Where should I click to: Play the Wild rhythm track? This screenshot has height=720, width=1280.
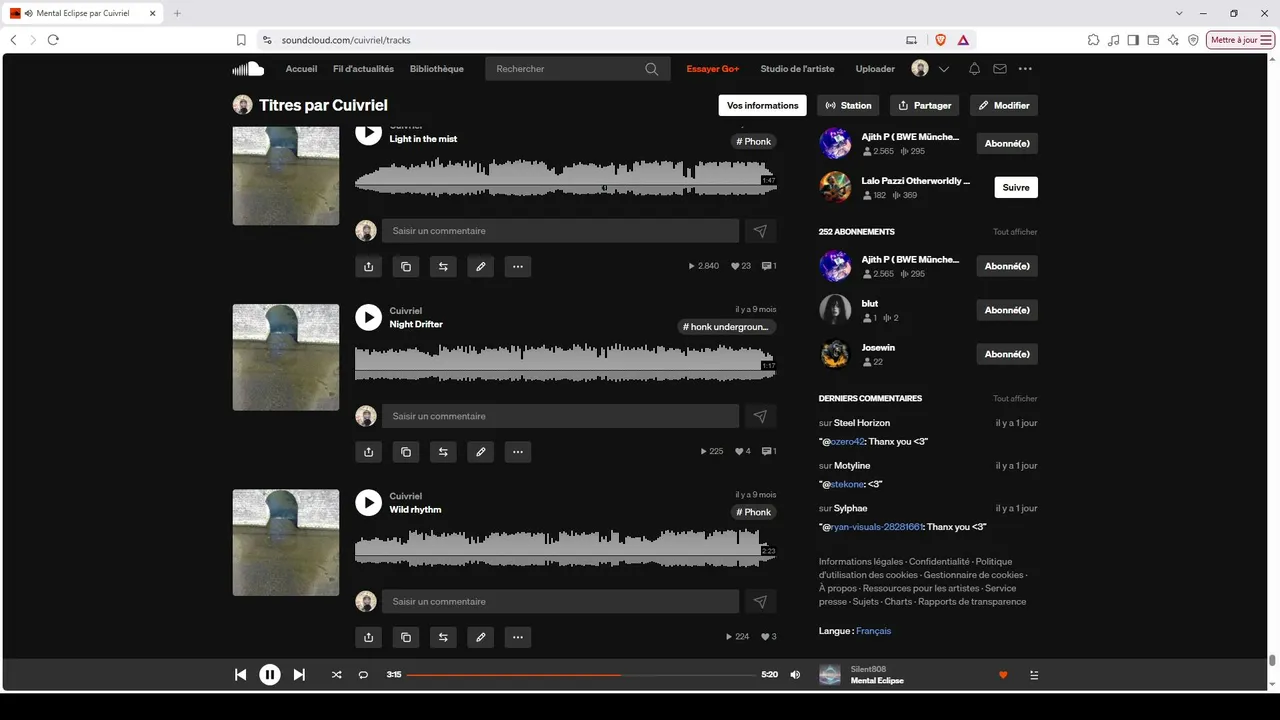(368, 503)
